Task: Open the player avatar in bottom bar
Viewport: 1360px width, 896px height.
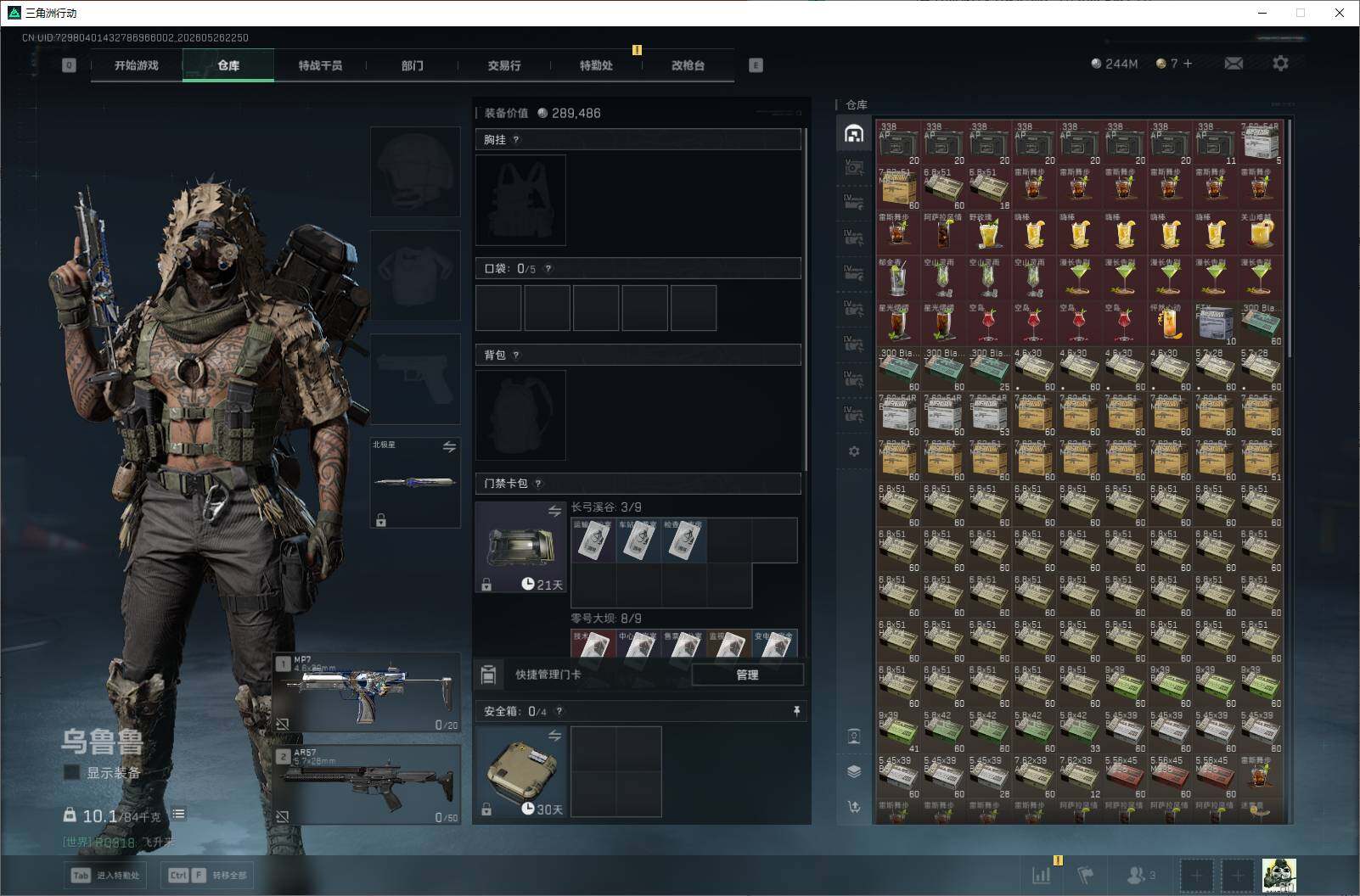Action: [1279, 875]
